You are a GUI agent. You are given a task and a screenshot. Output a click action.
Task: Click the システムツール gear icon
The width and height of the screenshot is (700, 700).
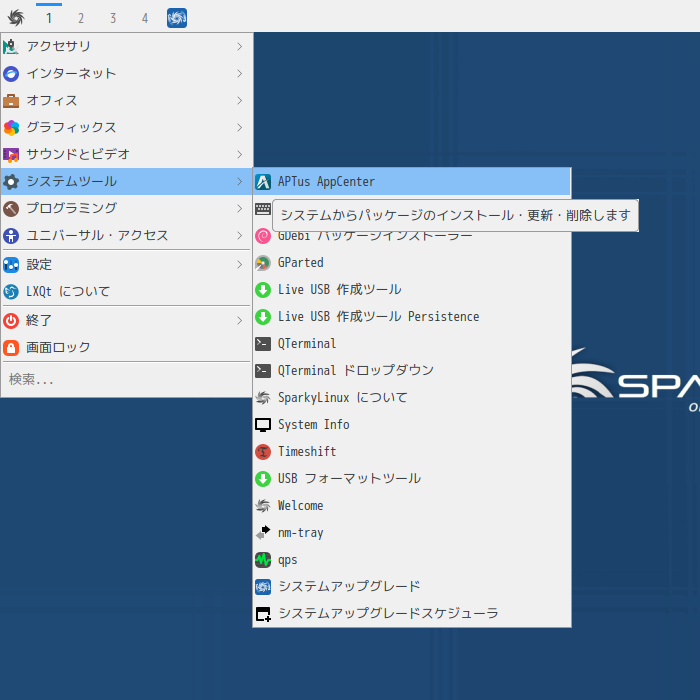[11, 182]
